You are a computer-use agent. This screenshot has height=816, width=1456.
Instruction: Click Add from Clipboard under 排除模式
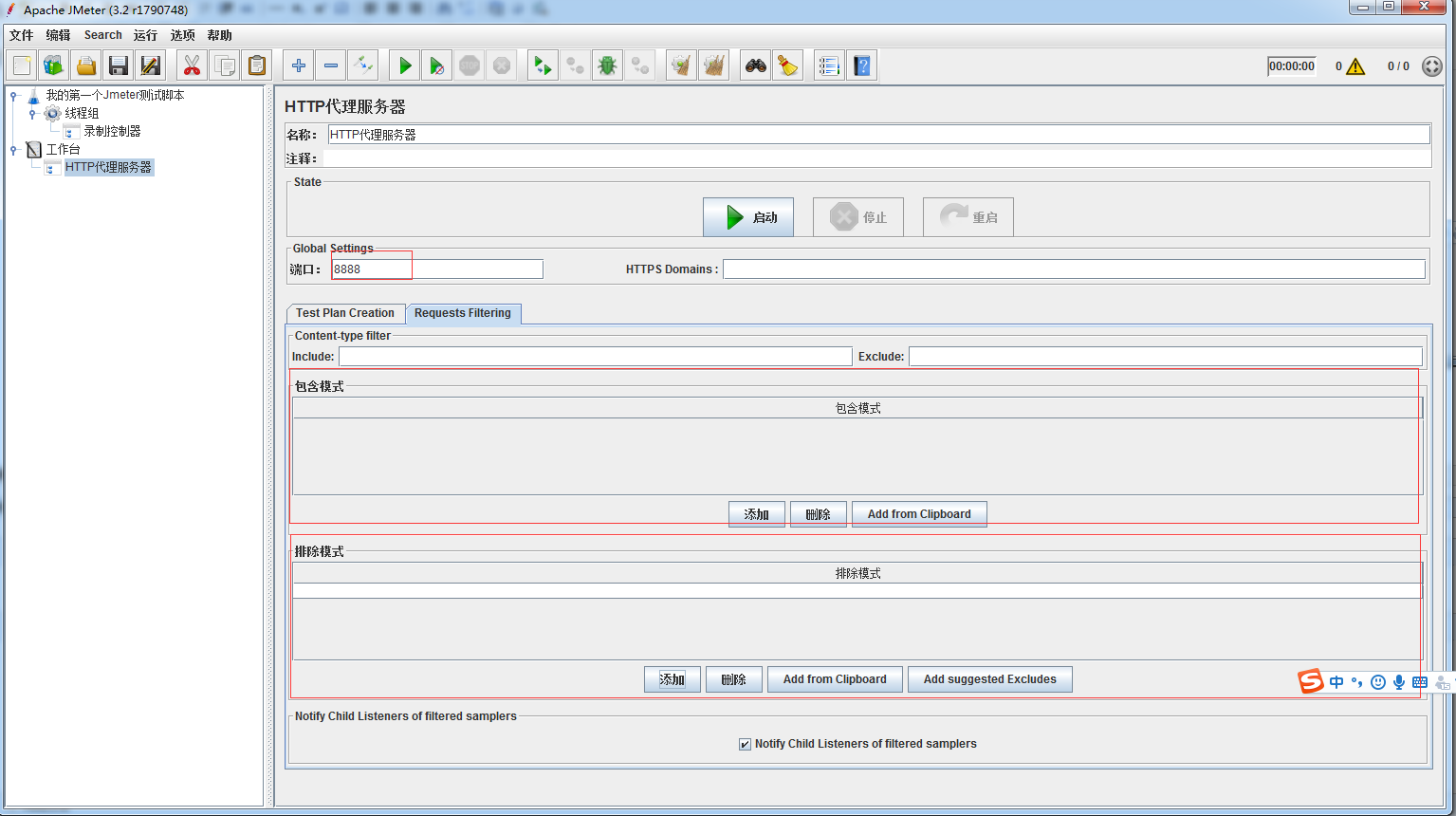pos(835,679)
